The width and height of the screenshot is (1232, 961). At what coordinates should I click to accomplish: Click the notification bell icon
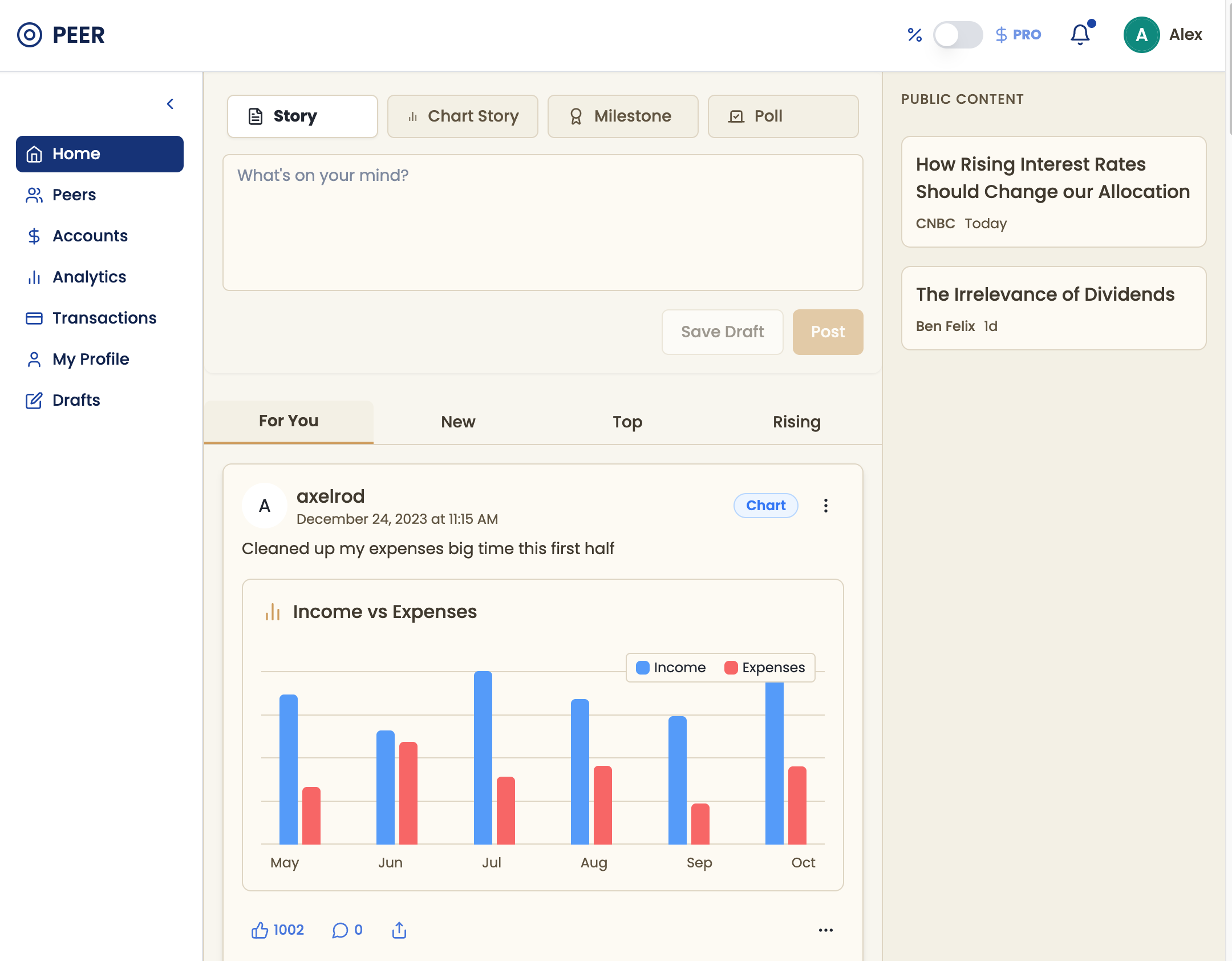coord(1080,35)
